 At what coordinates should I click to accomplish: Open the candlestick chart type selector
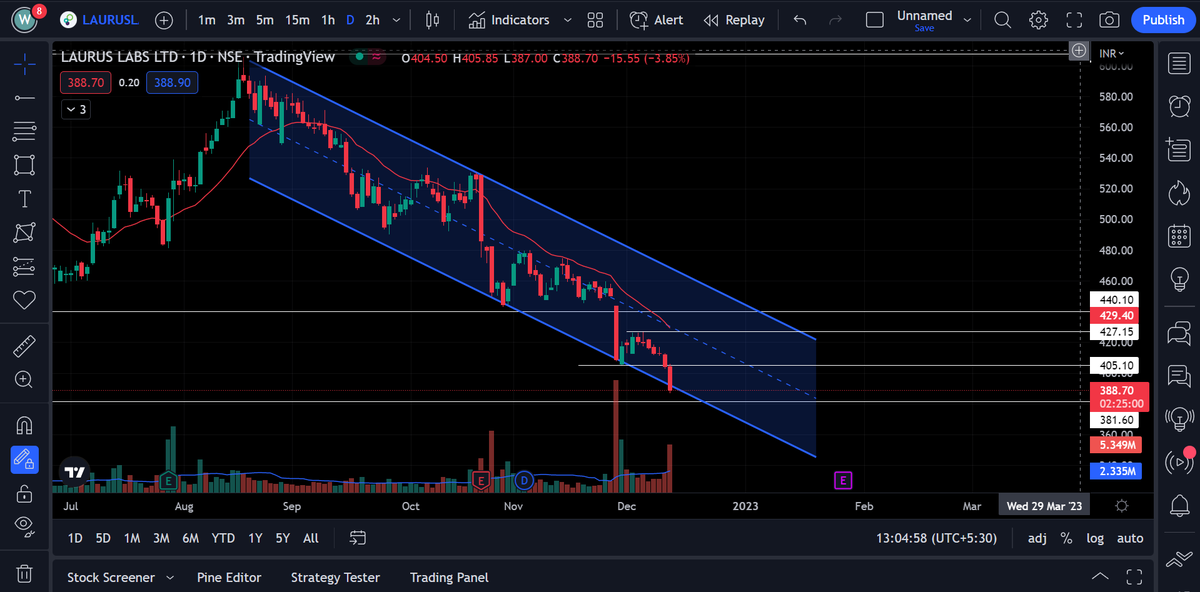click(433, 20)
